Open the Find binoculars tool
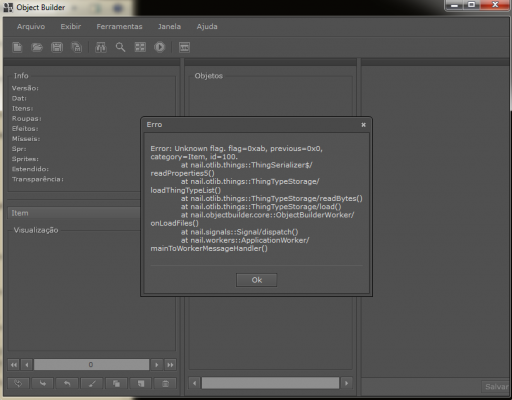The image size is (512, 400). 100,47
